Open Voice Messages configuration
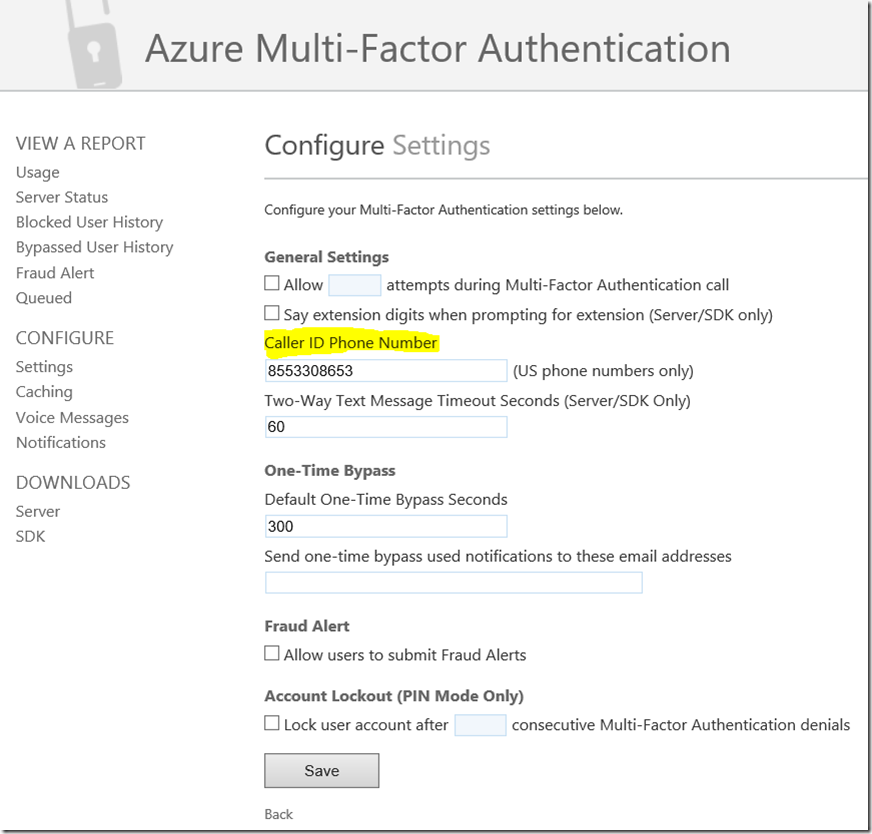 pyautogui.click(x=72, y=417)
